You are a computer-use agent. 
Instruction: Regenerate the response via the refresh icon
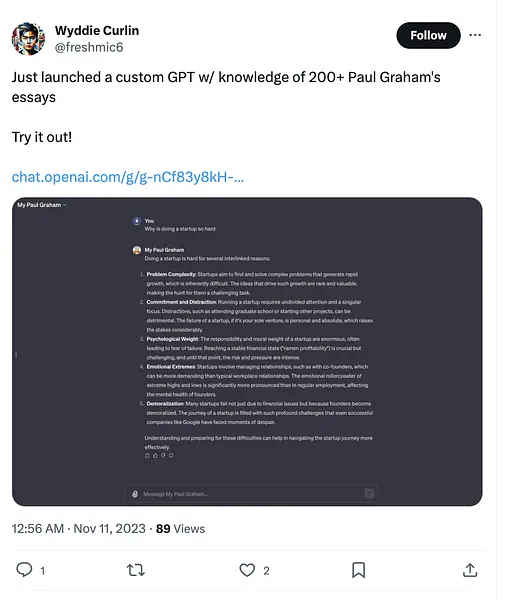point(171,456)
